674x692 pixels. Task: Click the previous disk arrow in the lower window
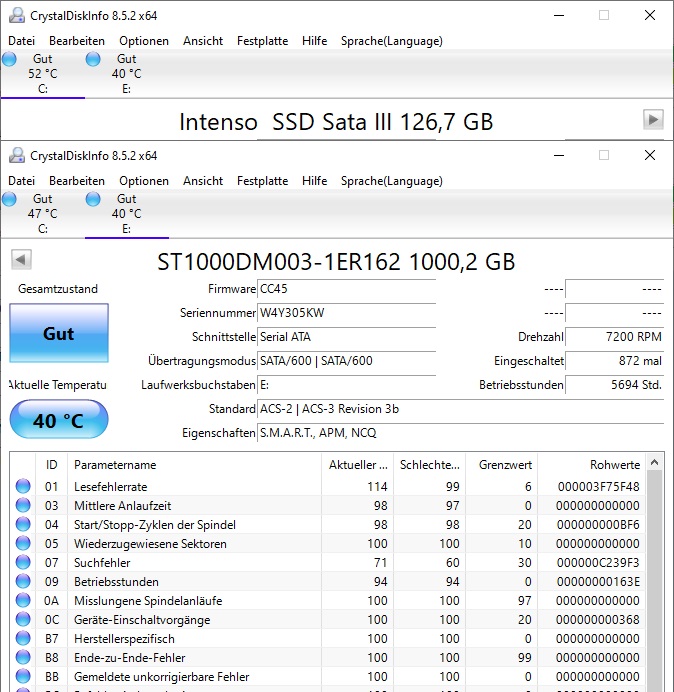(x=21, y=259)
